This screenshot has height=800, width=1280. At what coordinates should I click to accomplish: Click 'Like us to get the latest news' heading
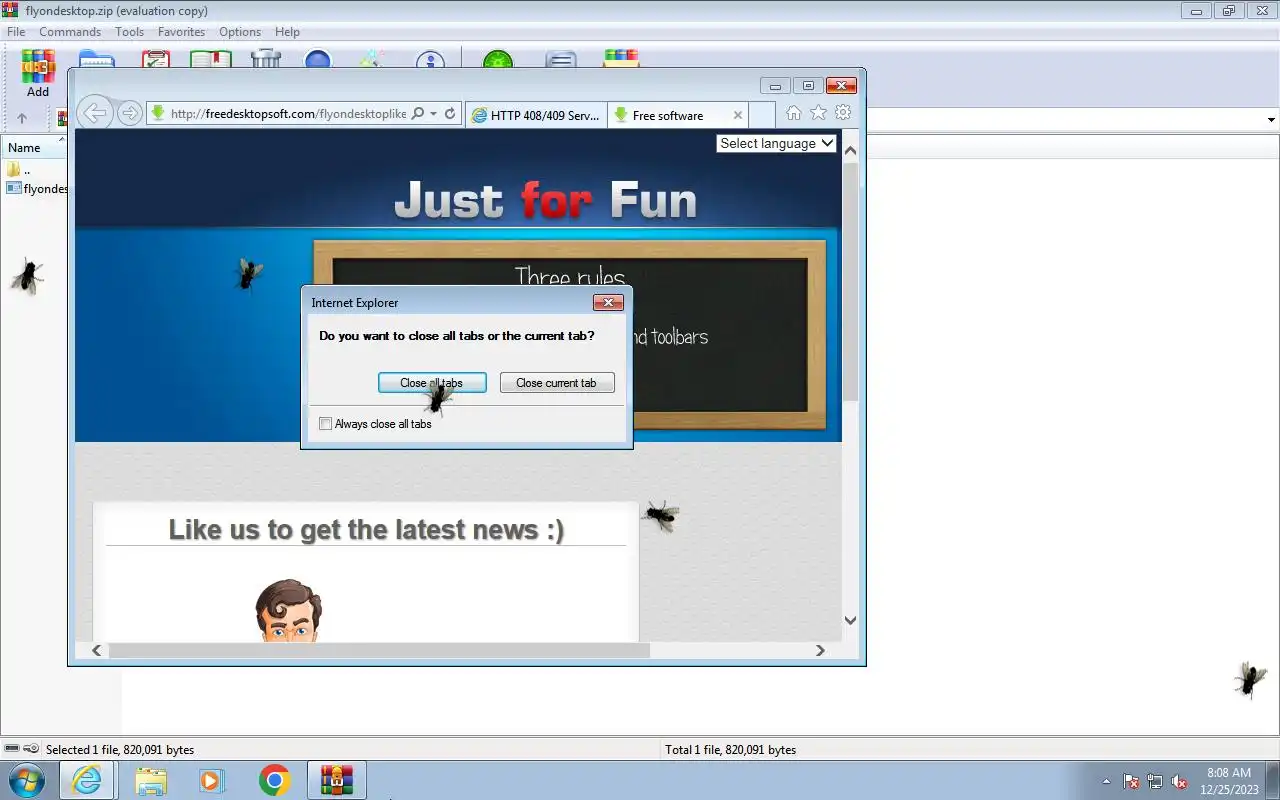366,529
